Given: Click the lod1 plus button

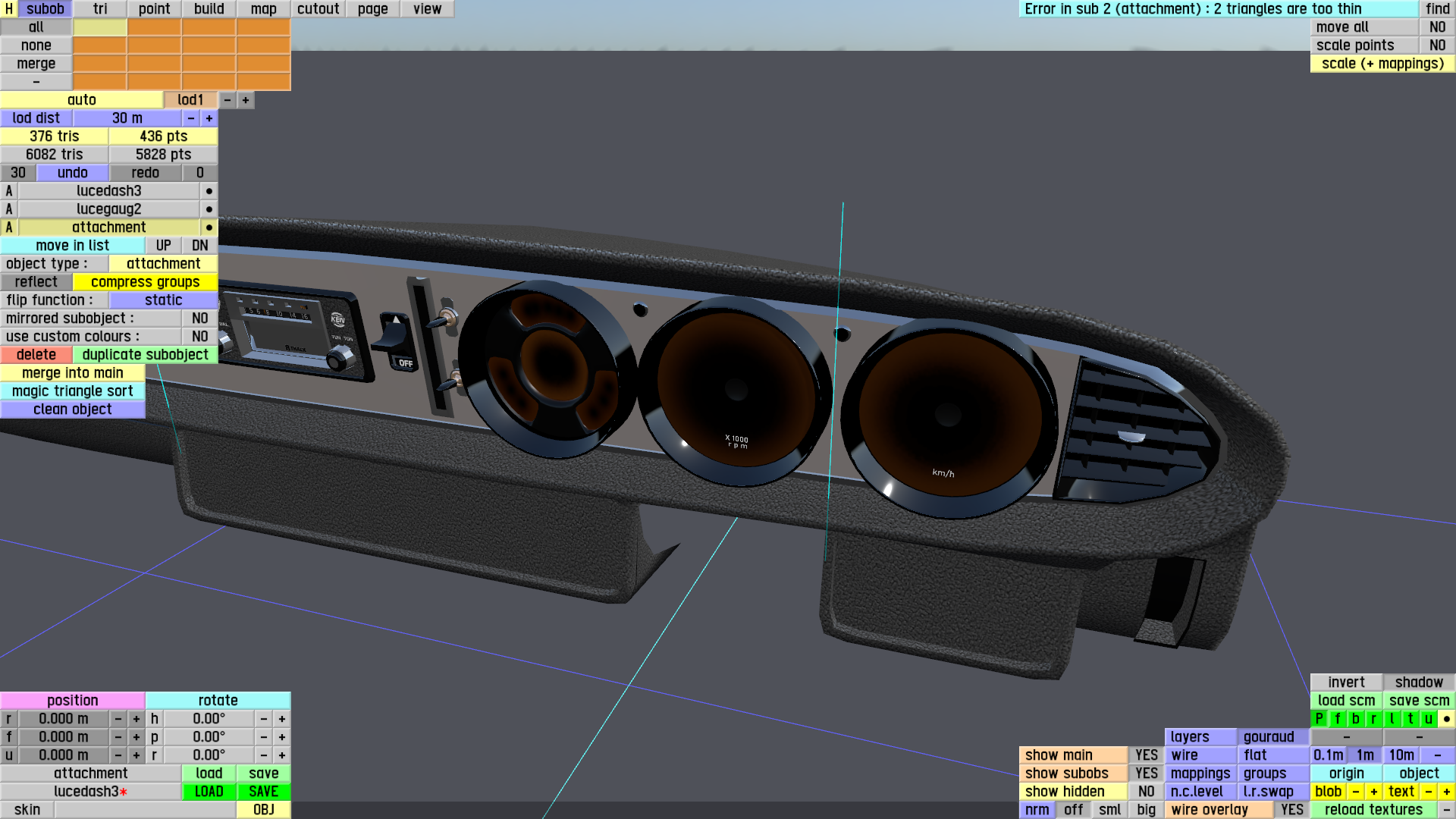Looking at the screenshot, I should (x=245, y=100).
